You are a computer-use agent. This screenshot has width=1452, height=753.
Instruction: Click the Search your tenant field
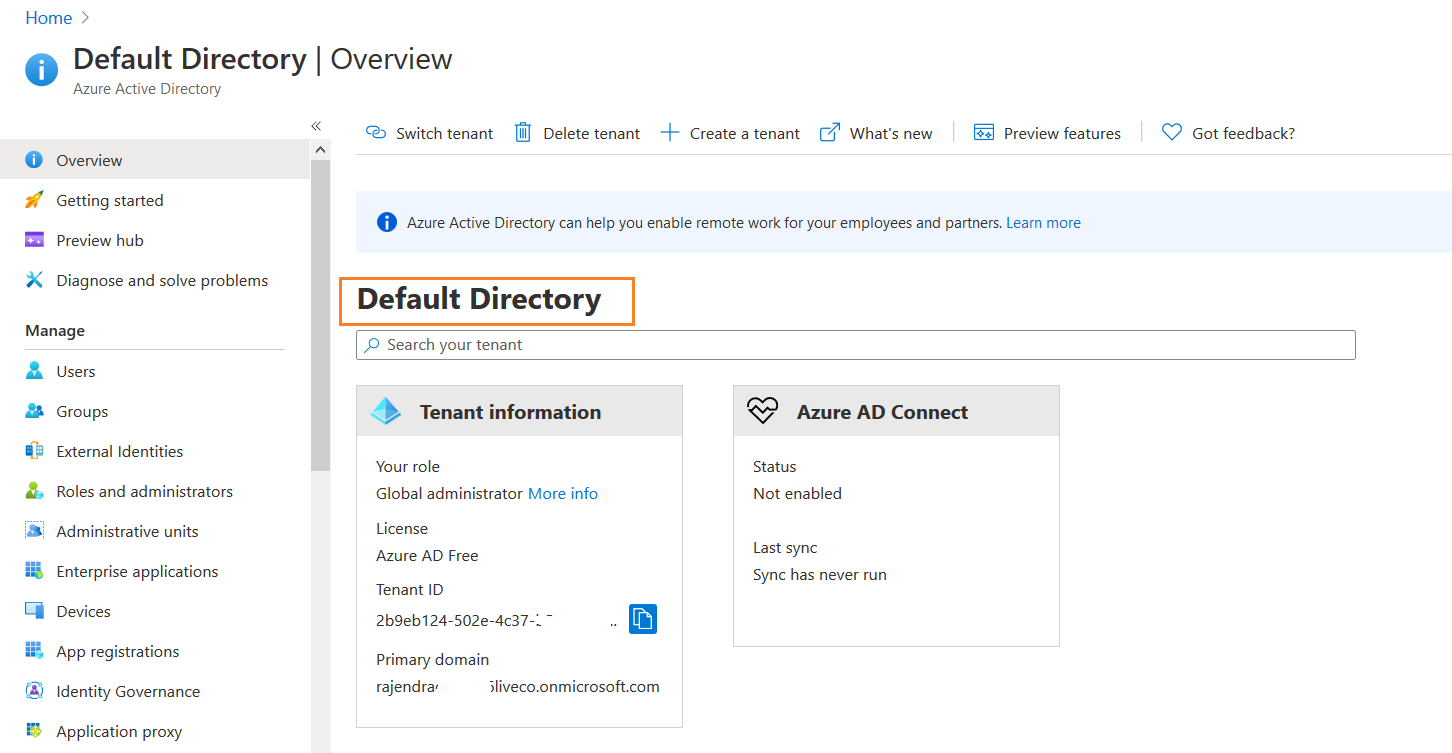[855, 345]
